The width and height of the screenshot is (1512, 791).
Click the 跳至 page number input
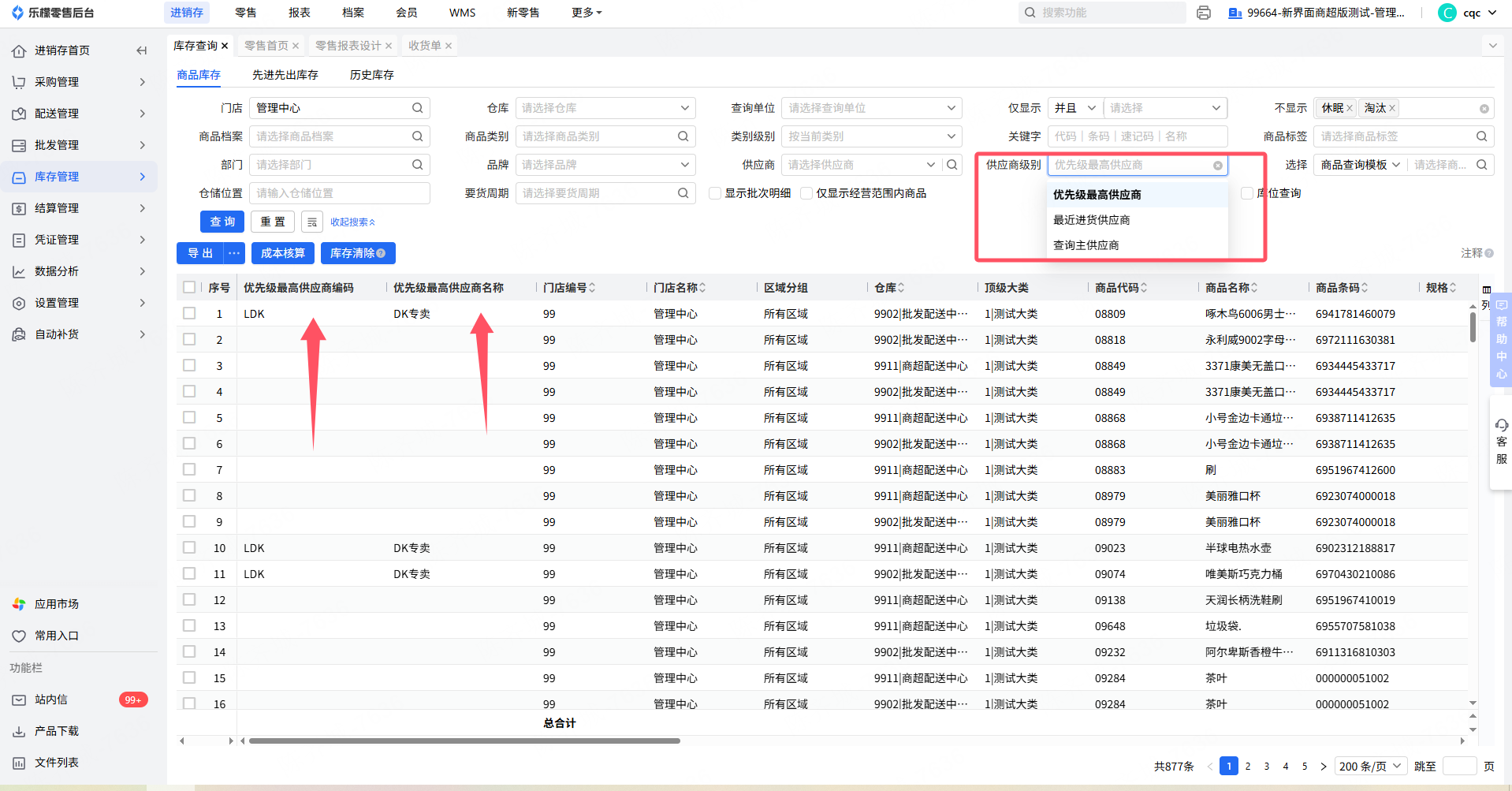coord(1459,766)
